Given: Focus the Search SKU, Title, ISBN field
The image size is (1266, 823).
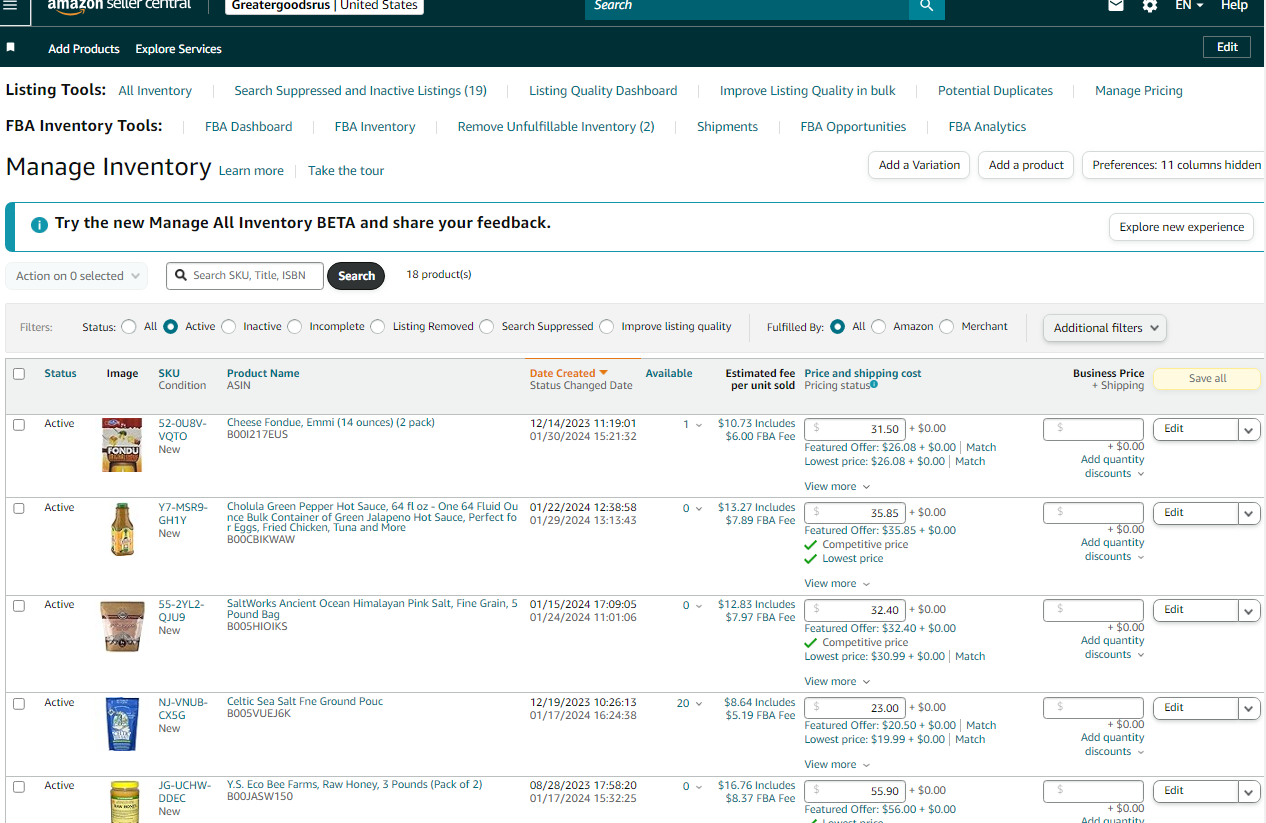Looking at the screenshot, I should coord(245,276).
